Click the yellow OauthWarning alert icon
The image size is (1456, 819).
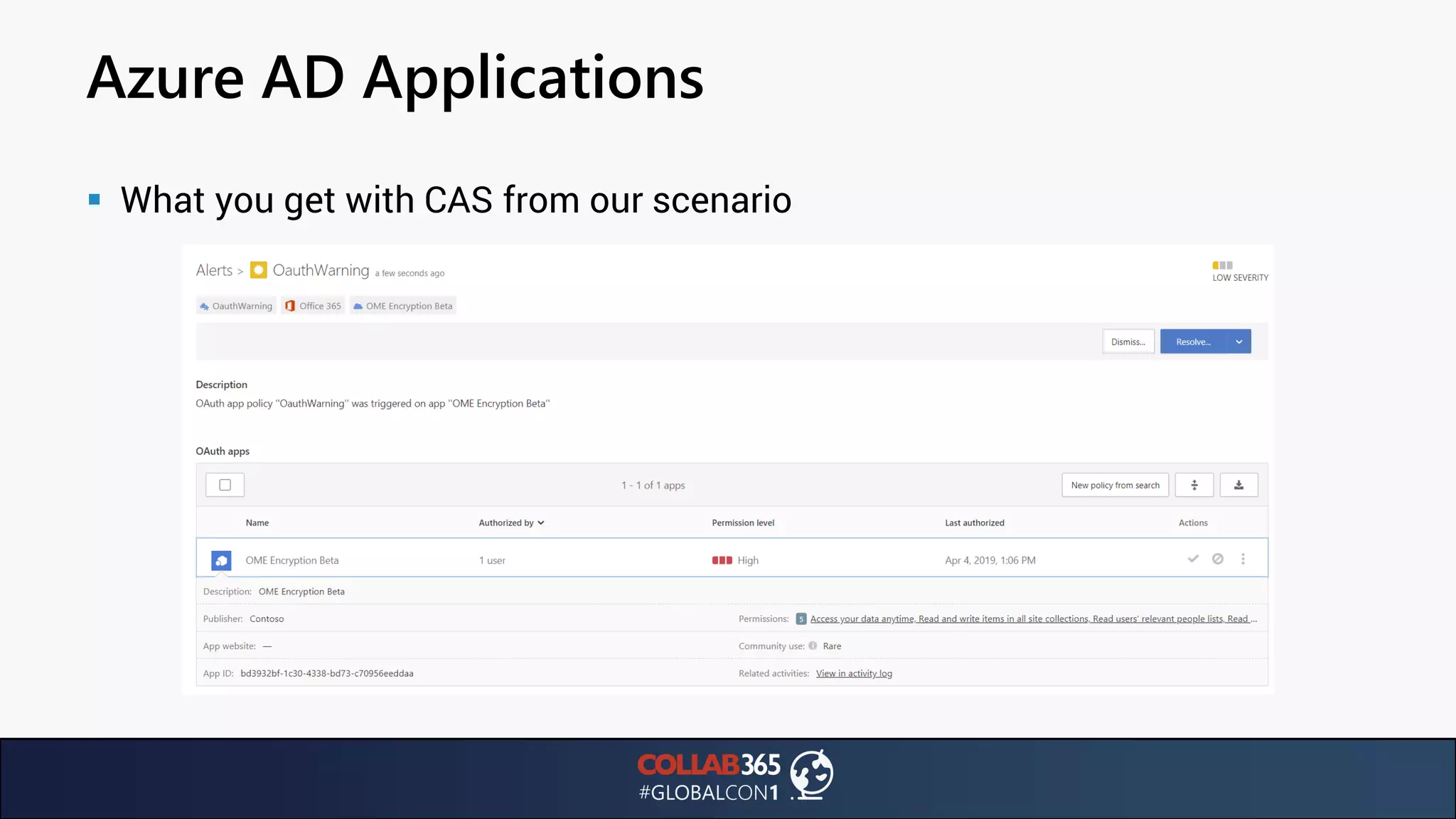[259, 270]
